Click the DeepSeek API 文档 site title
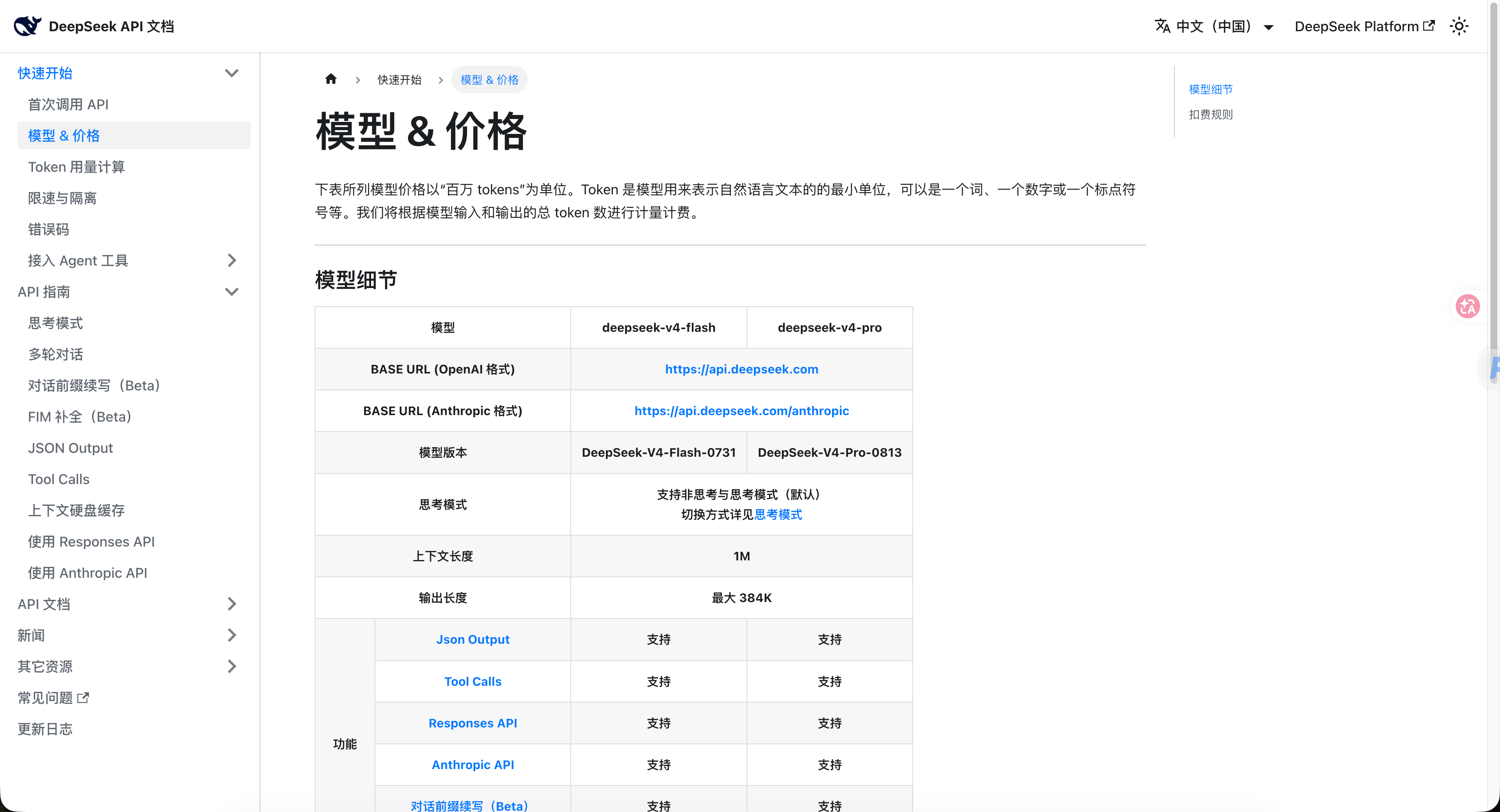1500x812 pixels. 111,26
